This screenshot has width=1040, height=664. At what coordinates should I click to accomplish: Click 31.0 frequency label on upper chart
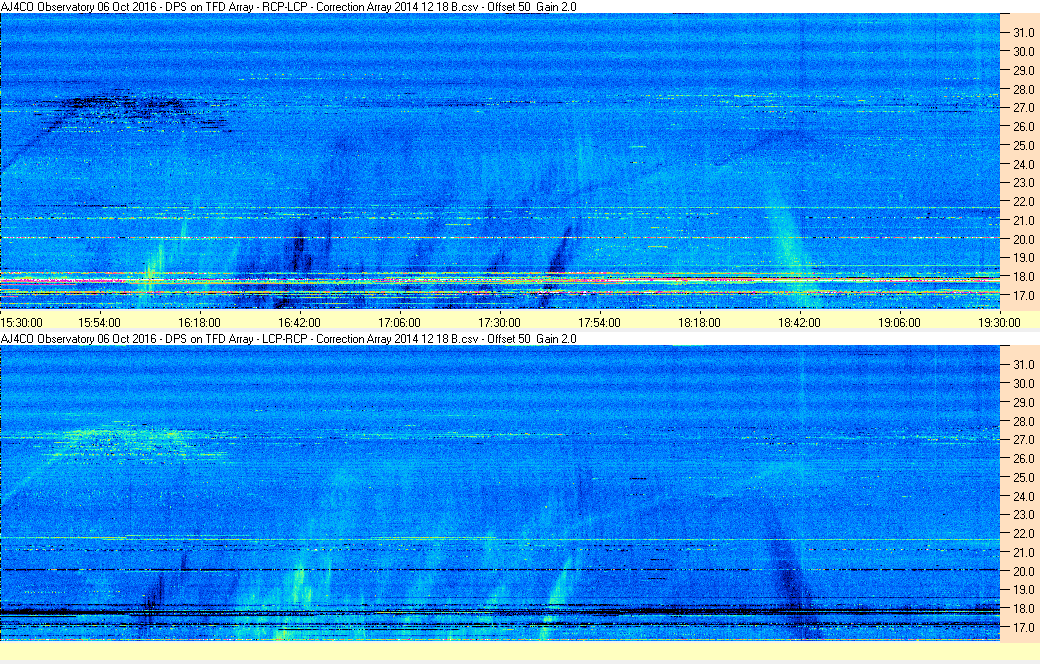(1023, 33)
